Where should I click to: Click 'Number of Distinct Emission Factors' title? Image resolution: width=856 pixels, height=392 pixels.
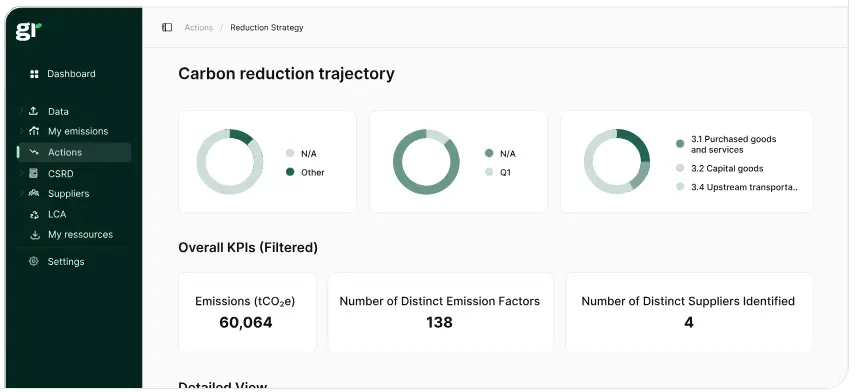(x=439, y=301)
